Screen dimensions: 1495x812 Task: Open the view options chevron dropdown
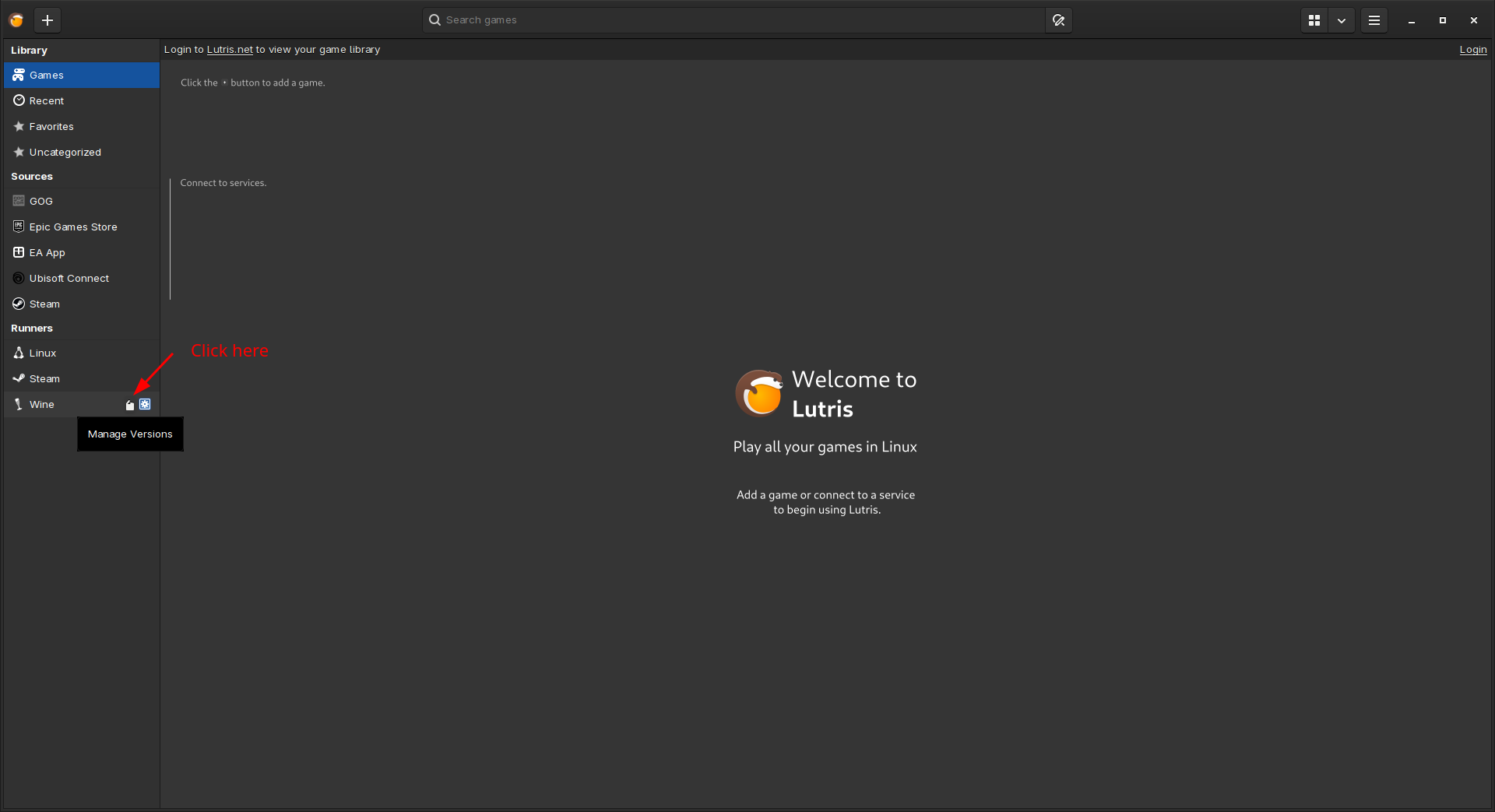tap(1342, 20)
